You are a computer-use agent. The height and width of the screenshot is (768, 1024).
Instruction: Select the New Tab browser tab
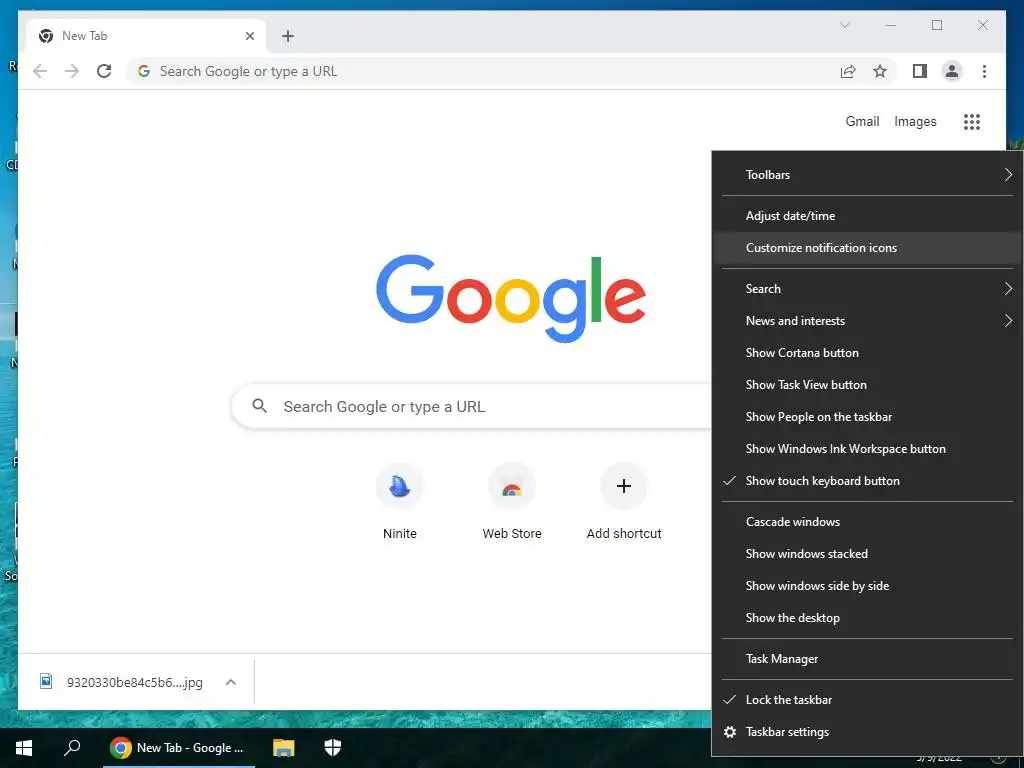146,36
